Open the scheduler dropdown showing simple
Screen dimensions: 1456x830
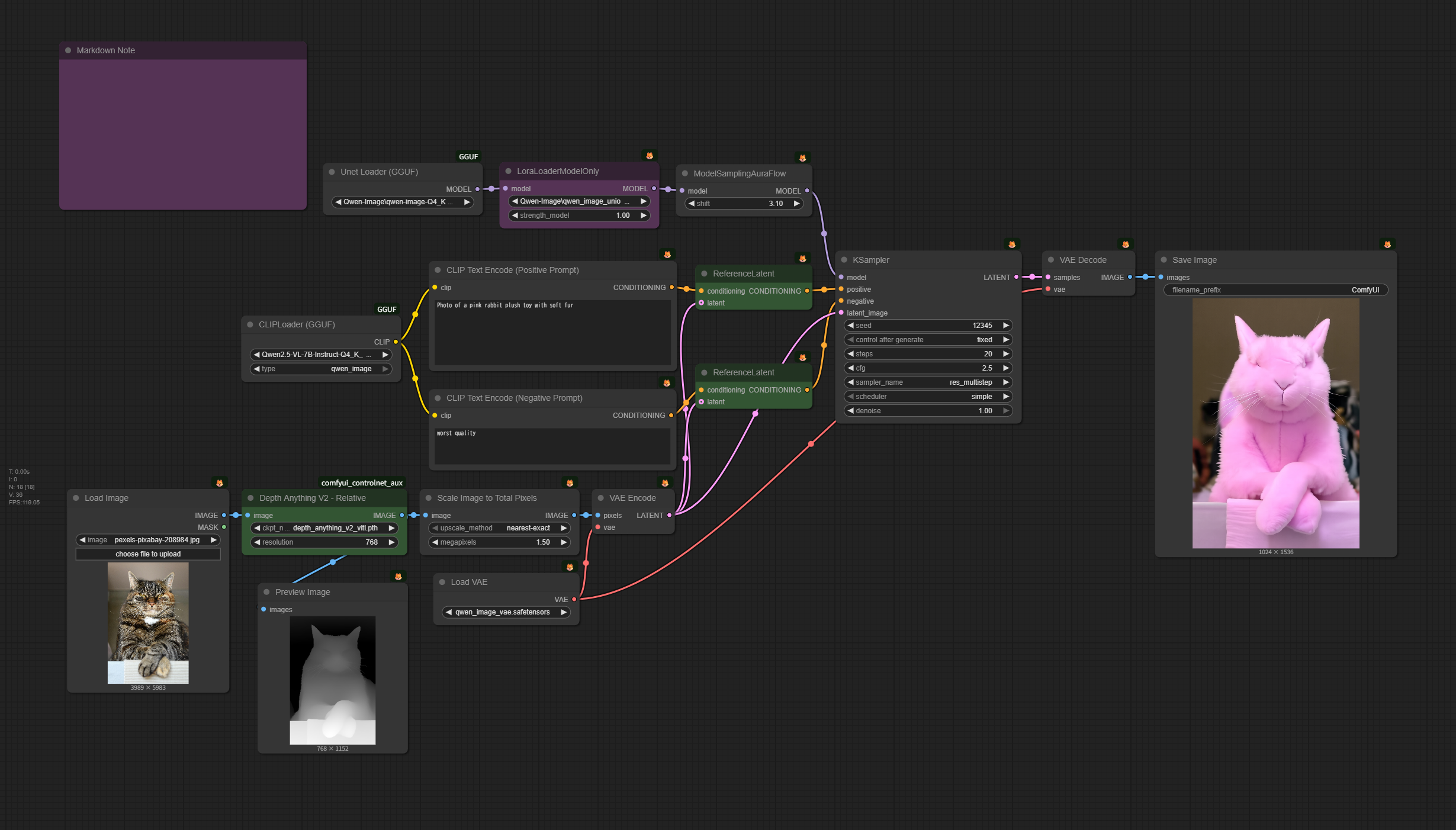tap(927, 397)
